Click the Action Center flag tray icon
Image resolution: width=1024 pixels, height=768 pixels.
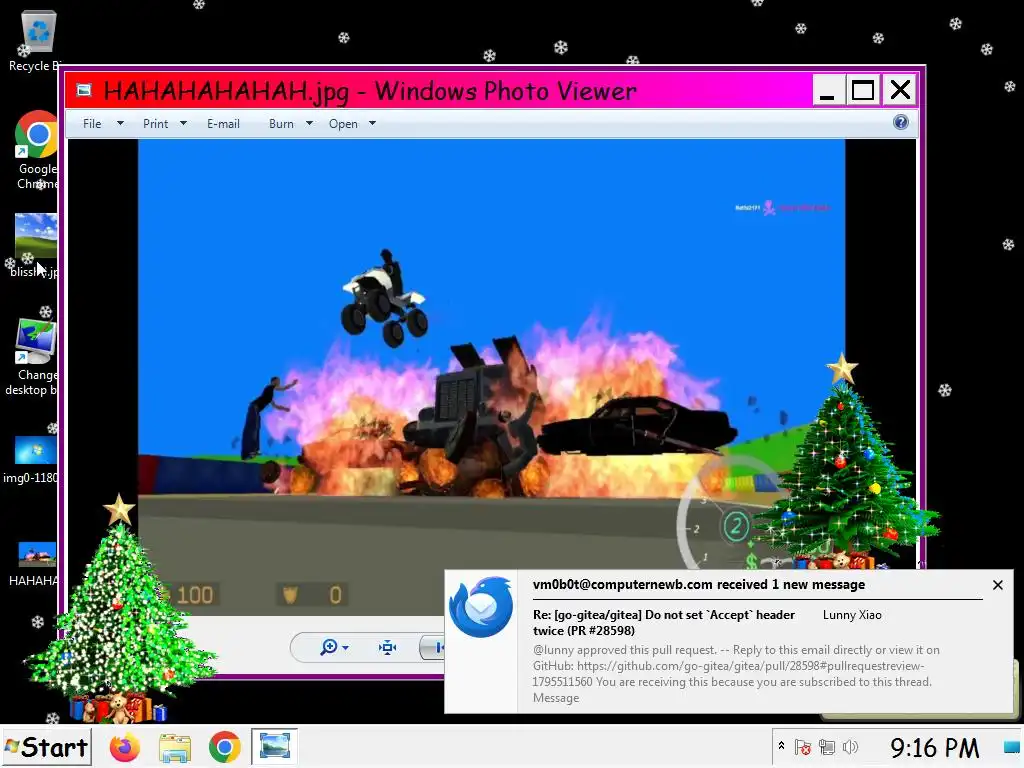[803, 747]
